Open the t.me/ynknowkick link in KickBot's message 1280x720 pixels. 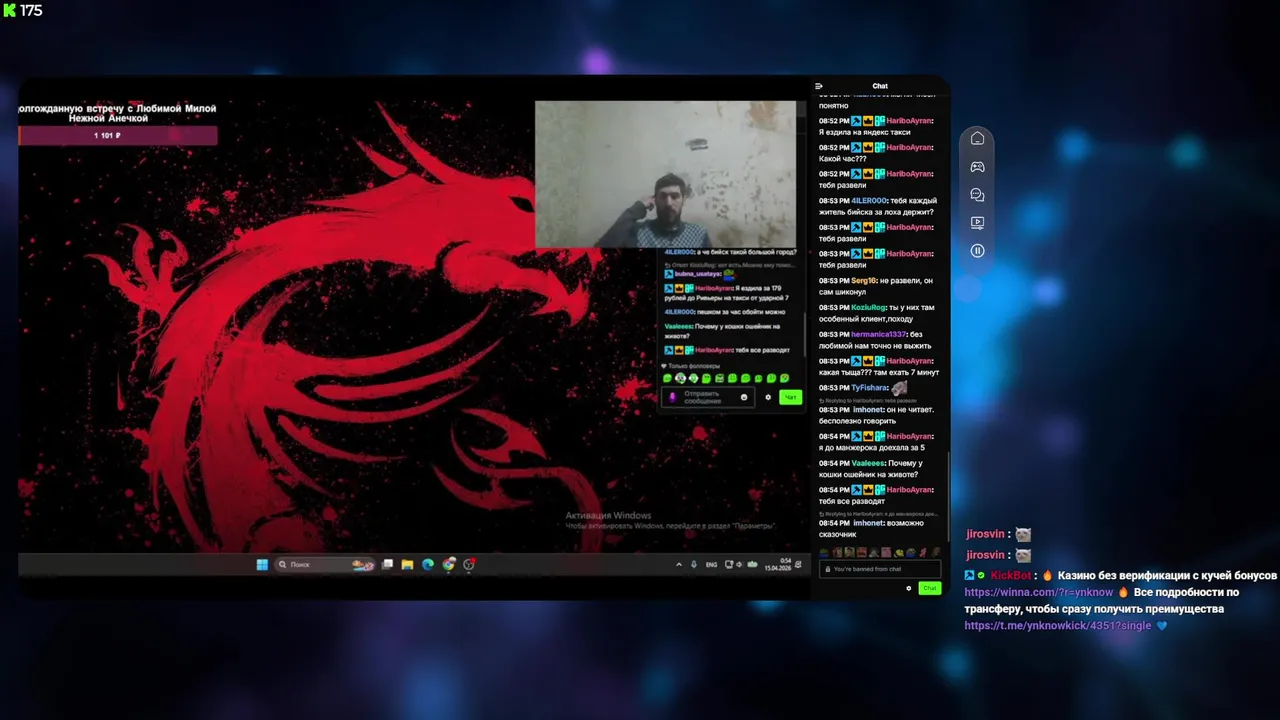(1057, 625)
